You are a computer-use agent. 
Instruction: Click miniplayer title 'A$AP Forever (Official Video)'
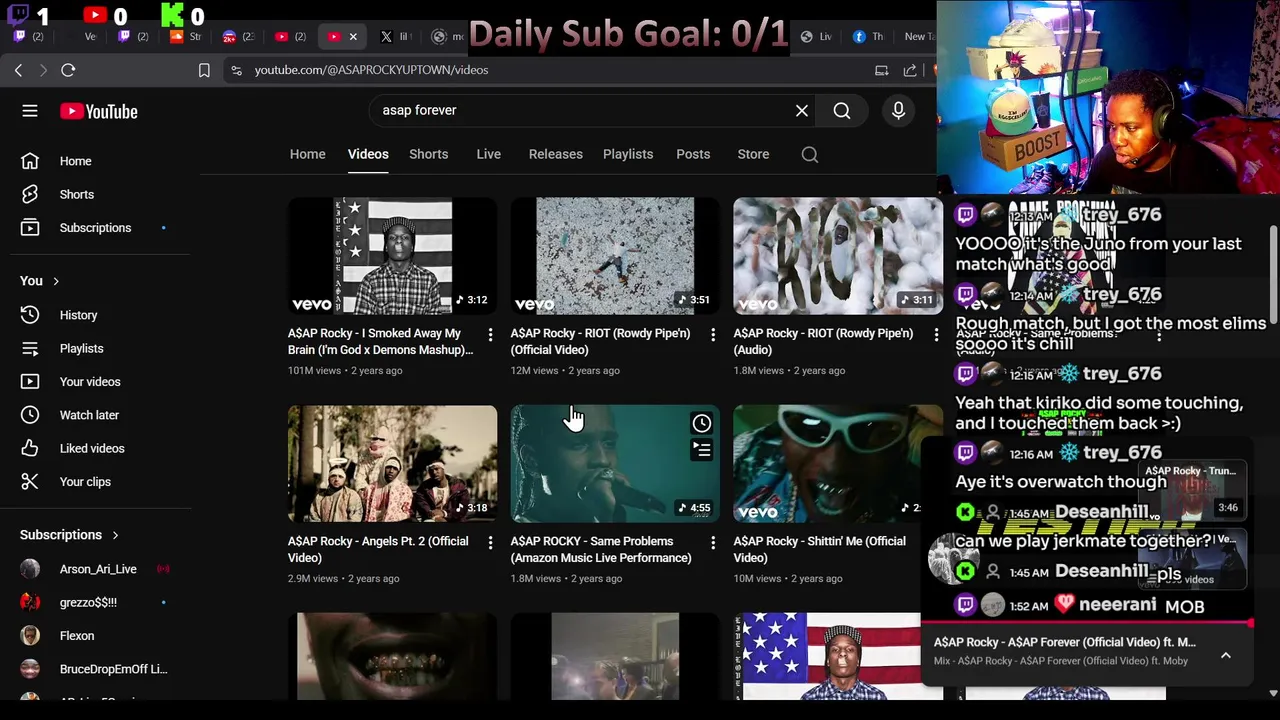(x=1064, y=642)
